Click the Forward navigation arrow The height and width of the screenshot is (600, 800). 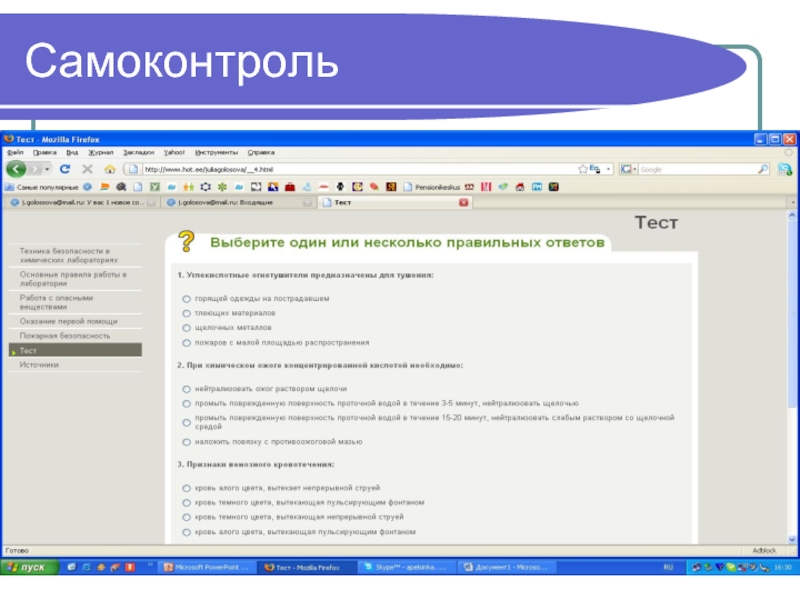(x=34, y=169)
